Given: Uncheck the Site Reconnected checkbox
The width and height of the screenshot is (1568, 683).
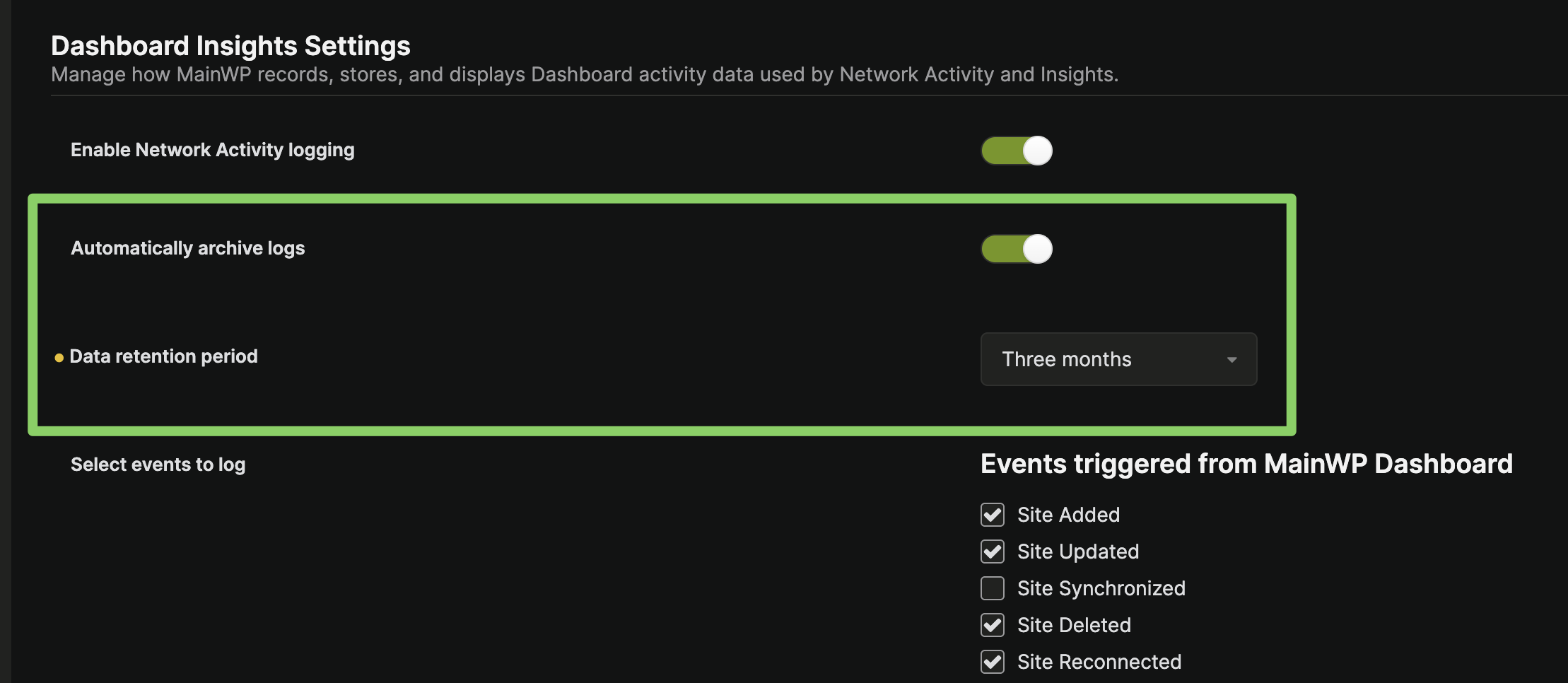Looking at the screenshot, I should pos(993,662).
